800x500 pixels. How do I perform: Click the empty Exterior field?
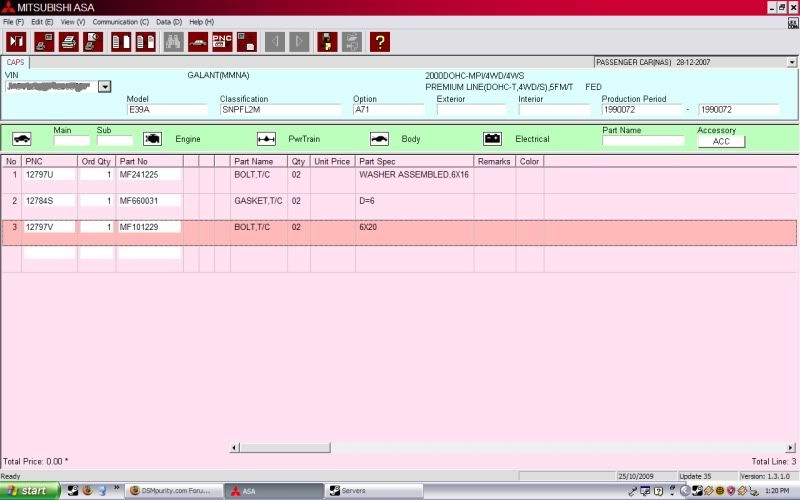pyautogui.click(x=471, y=110)
